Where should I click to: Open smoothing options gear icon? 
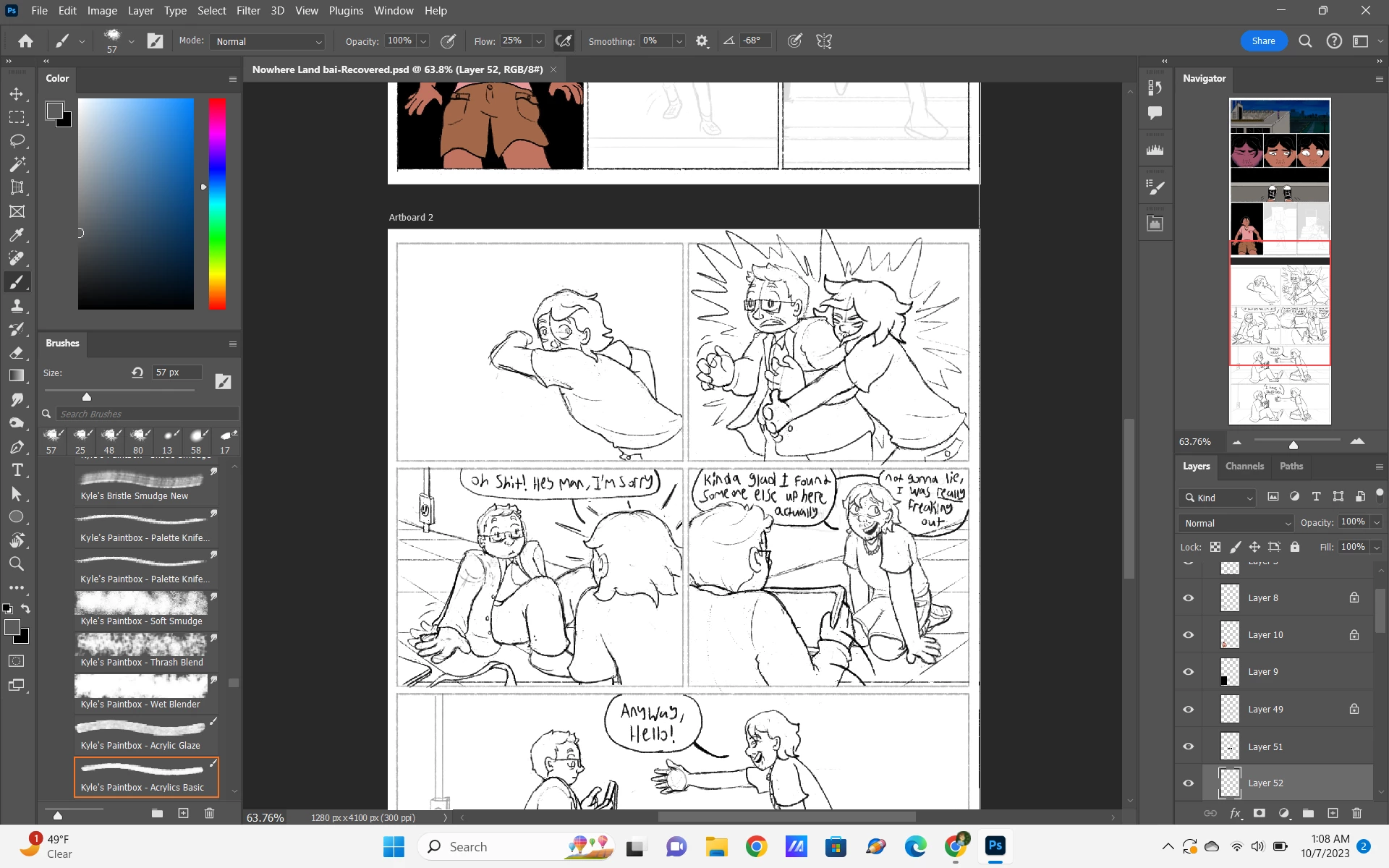click(x=701, y=41)
